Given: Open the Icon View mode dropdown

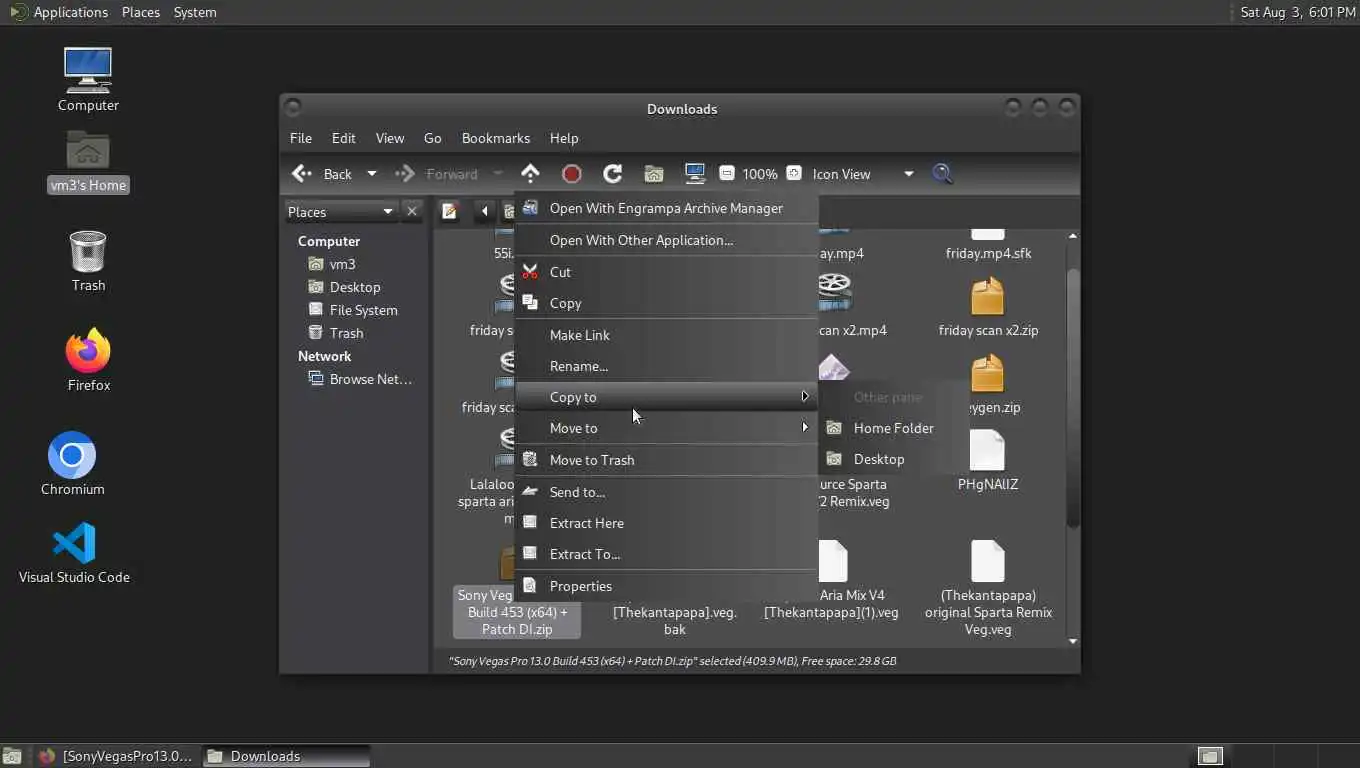Looking at the screenshot, I should click(863, 174).
